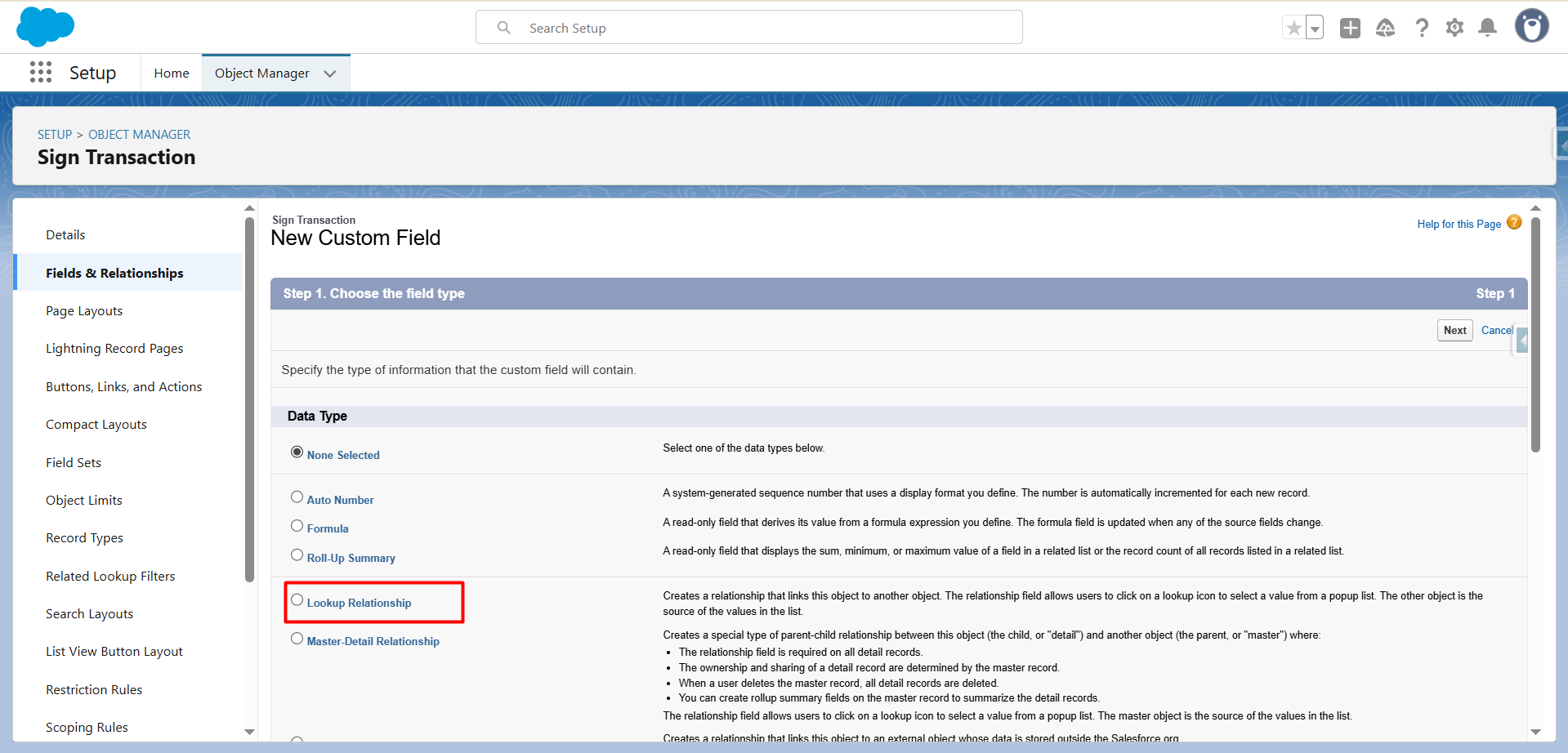Open Lightning Record Pages in the sidebar

tap(114, 349)
